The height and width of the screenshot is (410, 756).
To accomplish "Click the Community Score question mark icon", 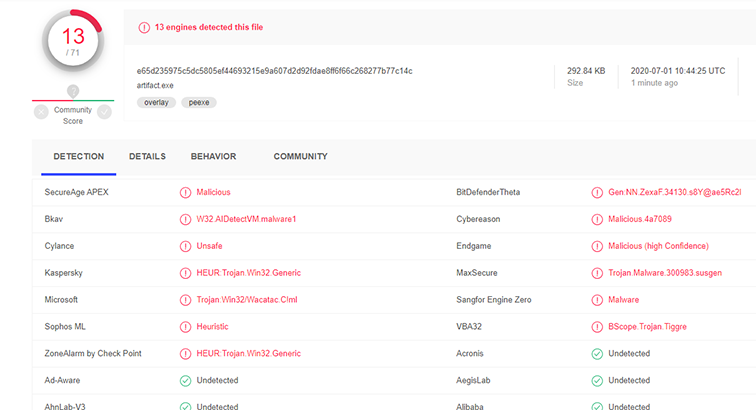I will click(x=73, y=91).
